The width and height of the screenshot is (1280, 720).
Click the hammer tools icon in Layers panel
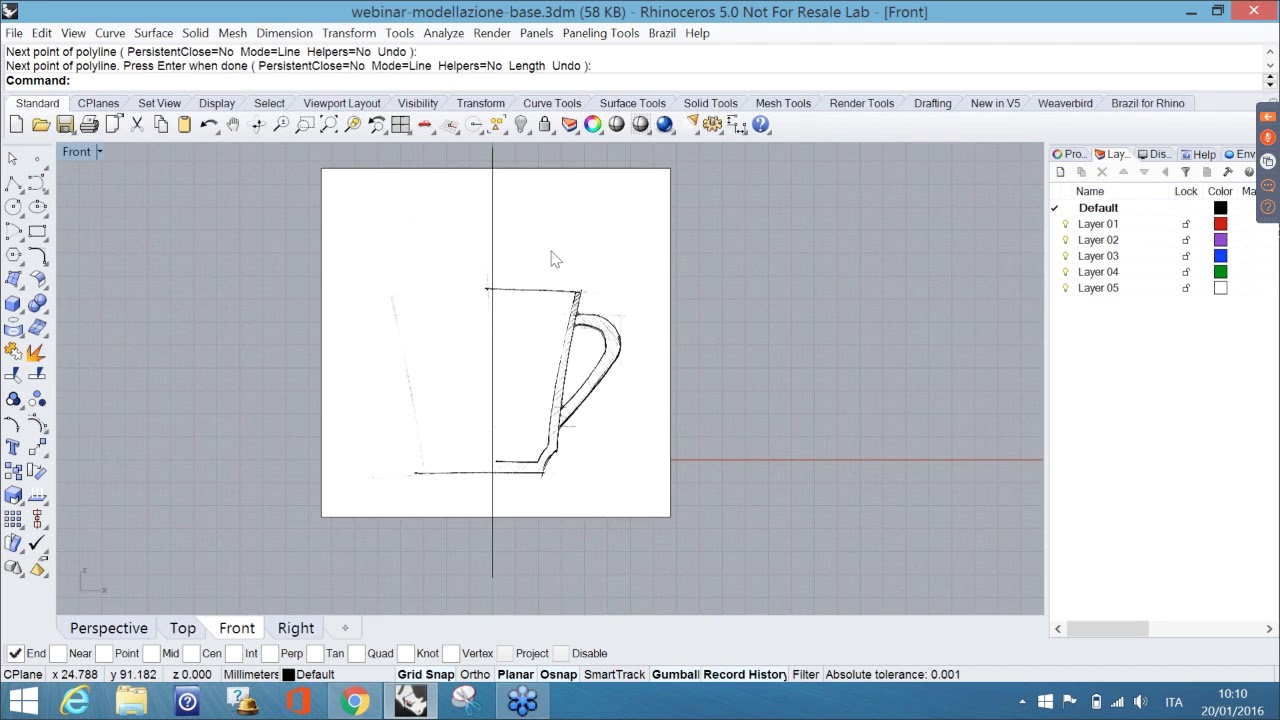pyautogui.click(x=1228, y=172)
